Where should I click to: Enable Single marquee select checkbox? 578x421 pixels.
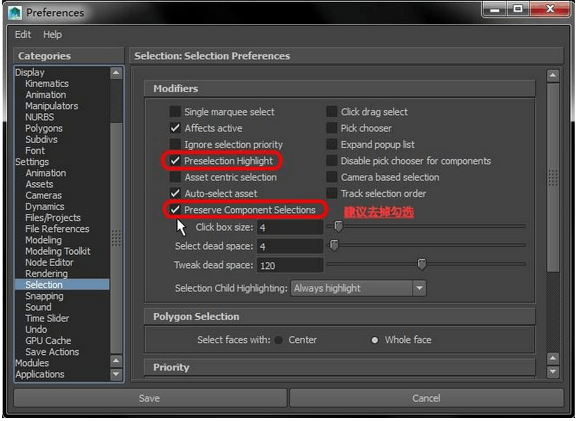175,112
